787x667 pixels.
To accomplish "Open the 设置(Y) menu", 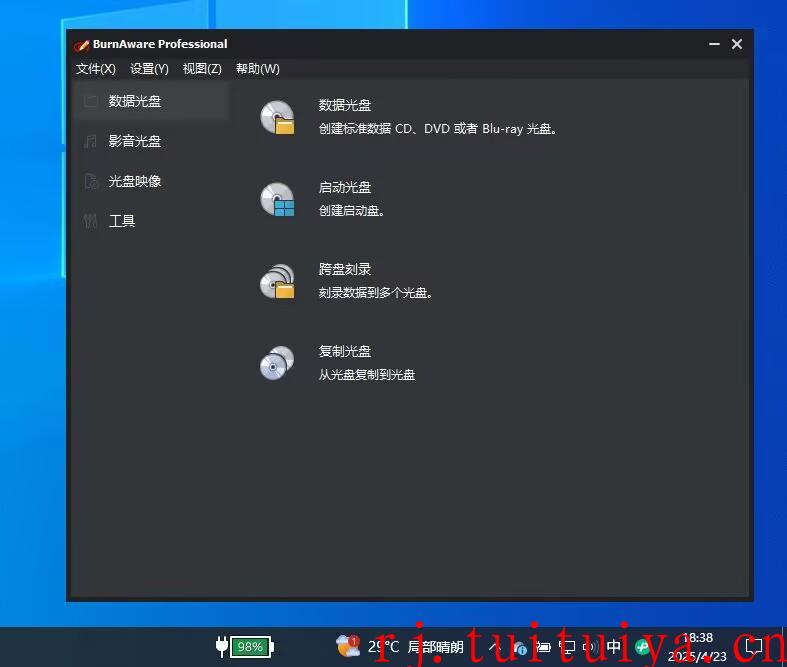I will point(149,69).
